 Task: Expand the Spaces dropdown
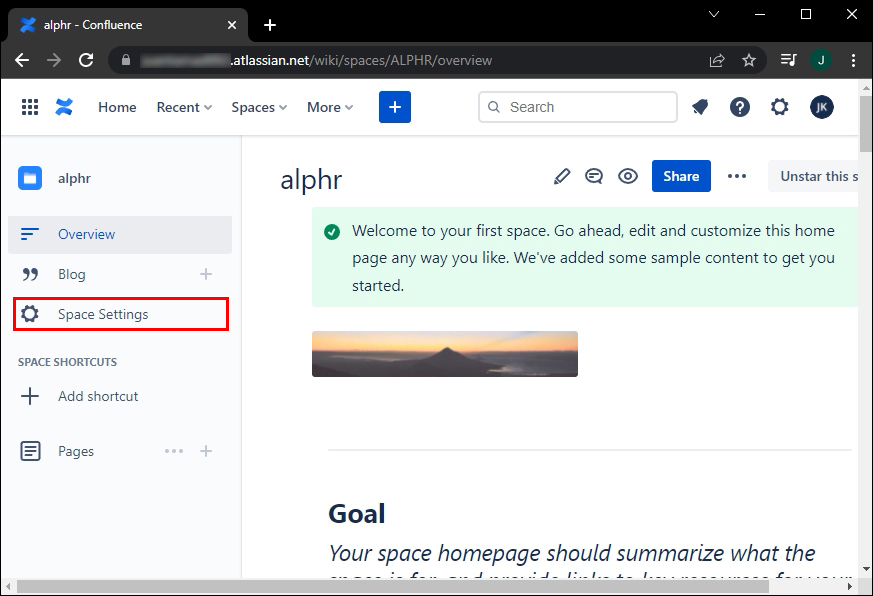coord(259,107)
